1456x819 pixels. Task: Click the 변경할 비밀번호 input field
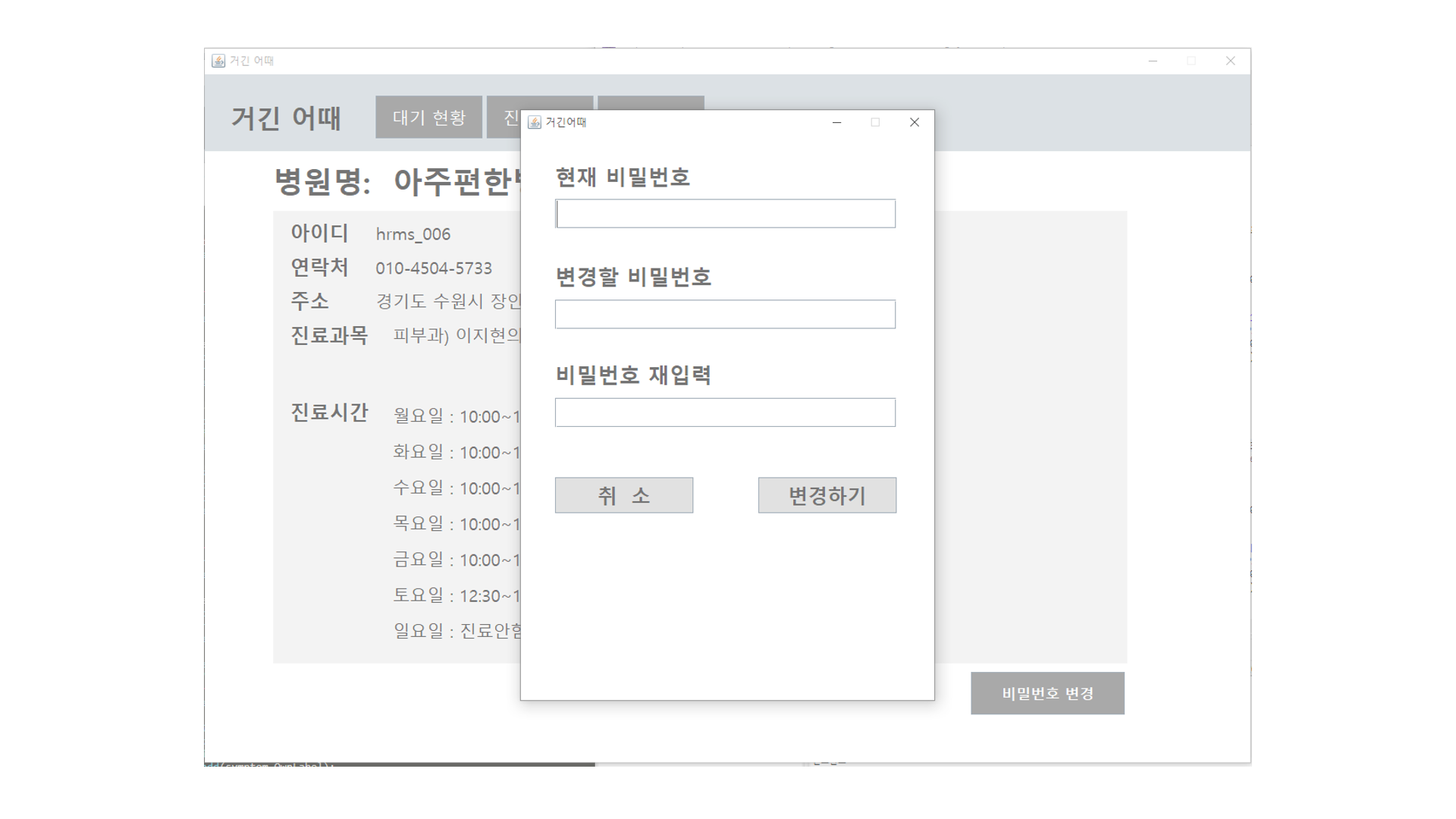(x=725, y=314)
